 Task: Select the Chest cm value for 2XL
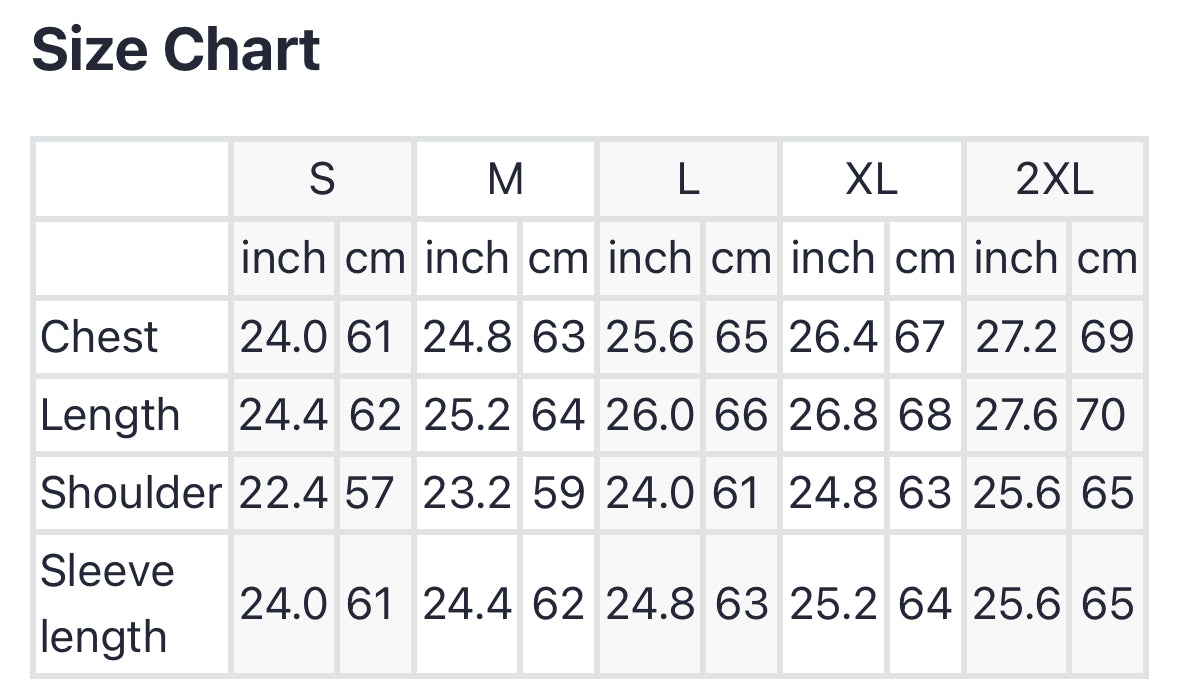pyautogui.click(x=1106, y=337)
